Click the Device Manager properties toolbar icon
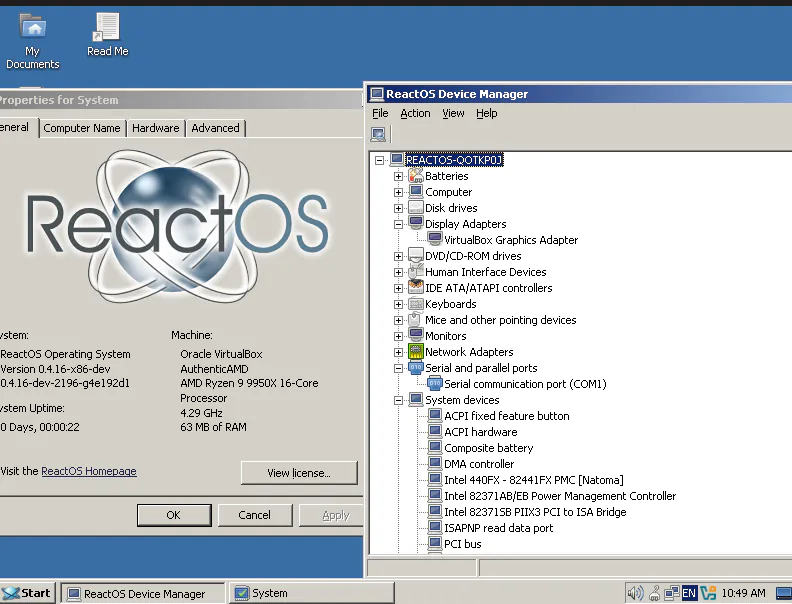792x604 pixels. pos(378,134)
